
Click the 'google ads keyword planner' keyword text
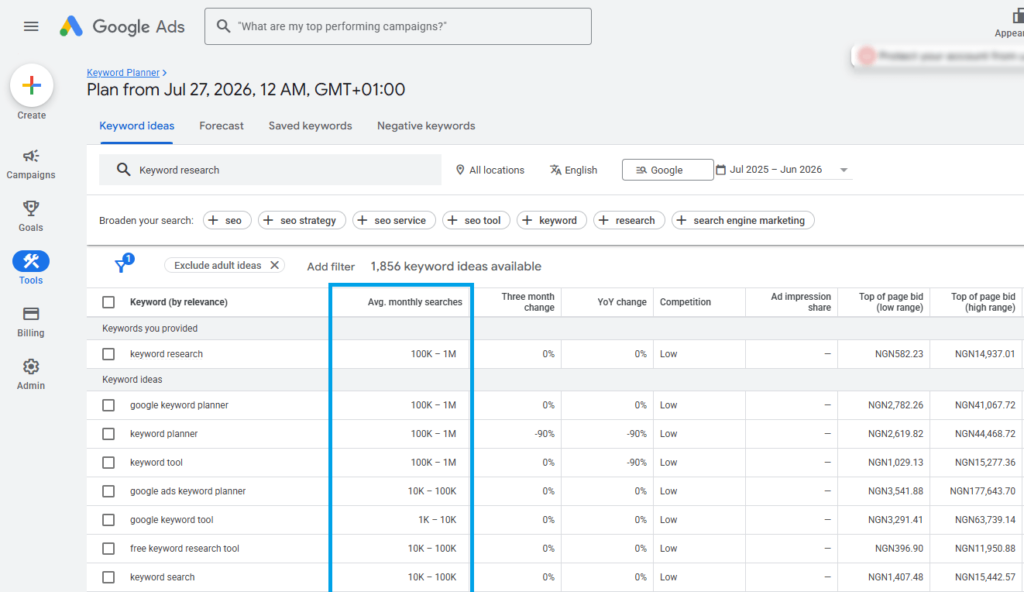tap(187, 491)
